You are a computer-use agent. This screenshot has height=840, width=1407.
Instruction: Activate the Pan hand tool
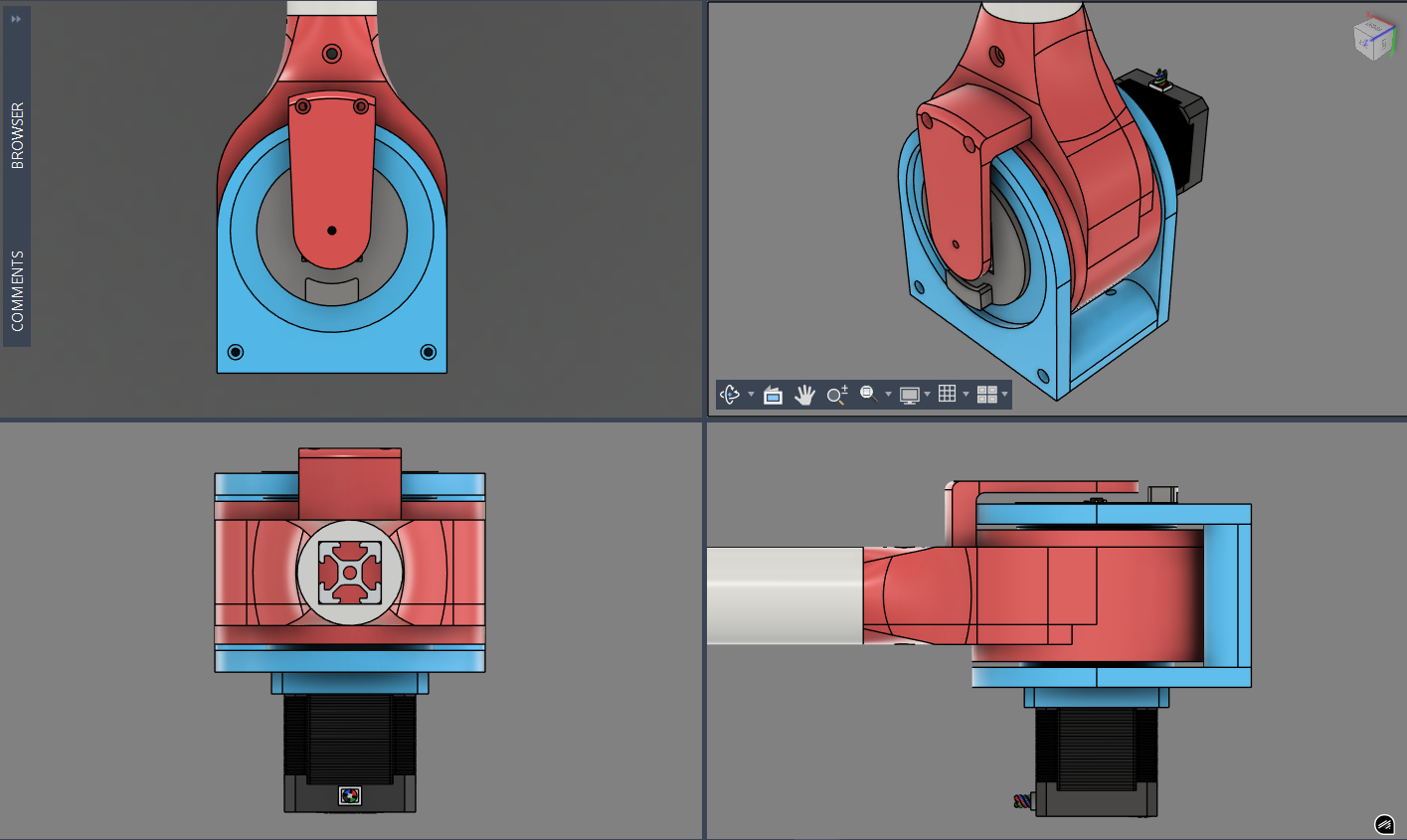(804, 395)
